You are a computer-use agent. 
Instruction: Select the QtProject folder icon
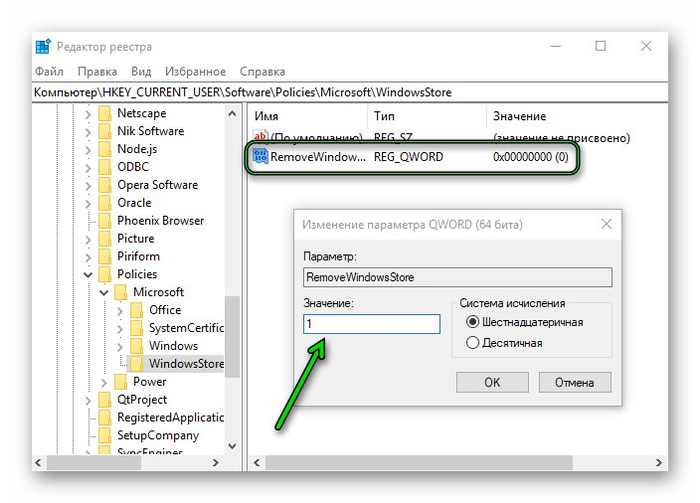[x=105, y=400]
